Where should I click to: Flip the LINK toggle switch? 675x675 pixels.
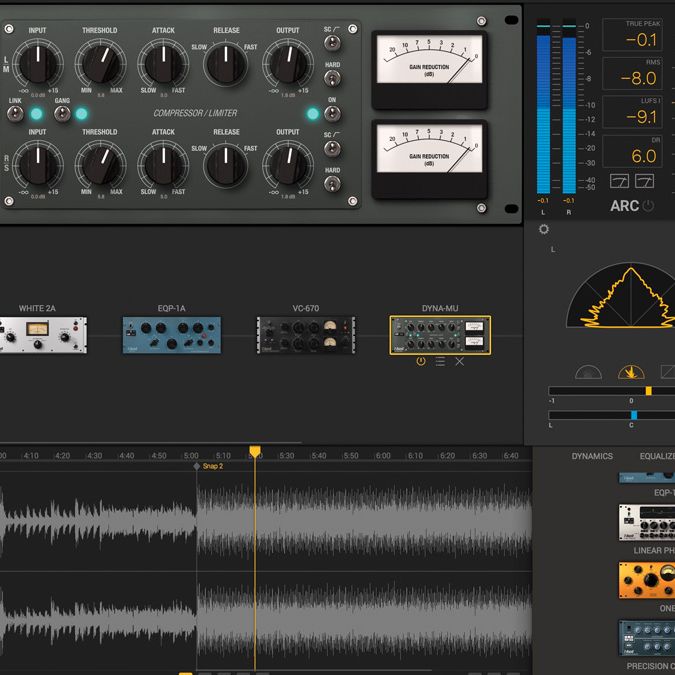click(15, 114)
